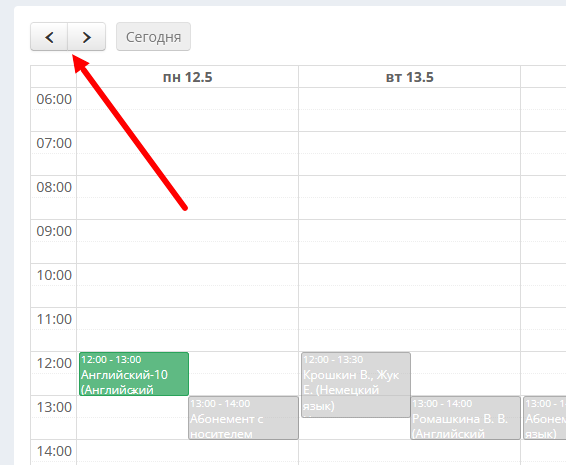Viewport: 566px width, 465px height.
Task: Click the 14:00 slot on Monday
Action: (x=187, y=451)
